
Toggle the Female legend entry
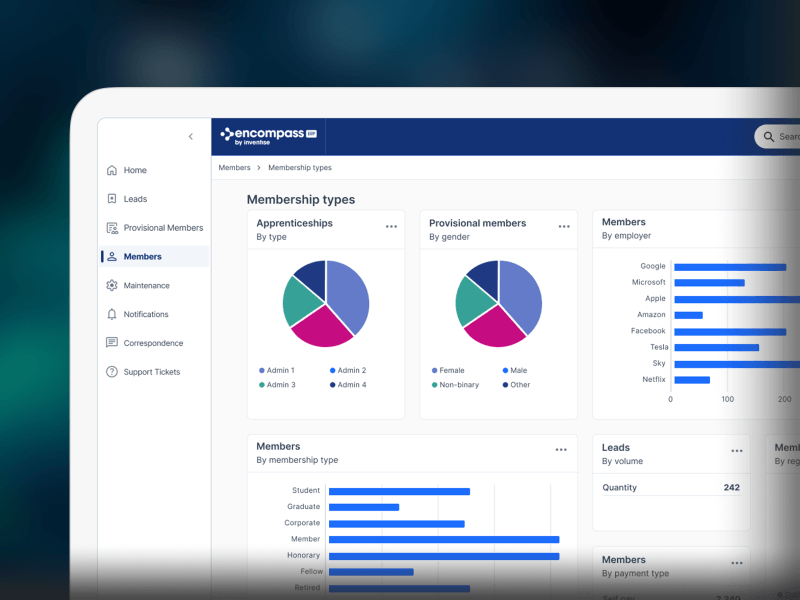pyautogui.click(x=451, y=371)
